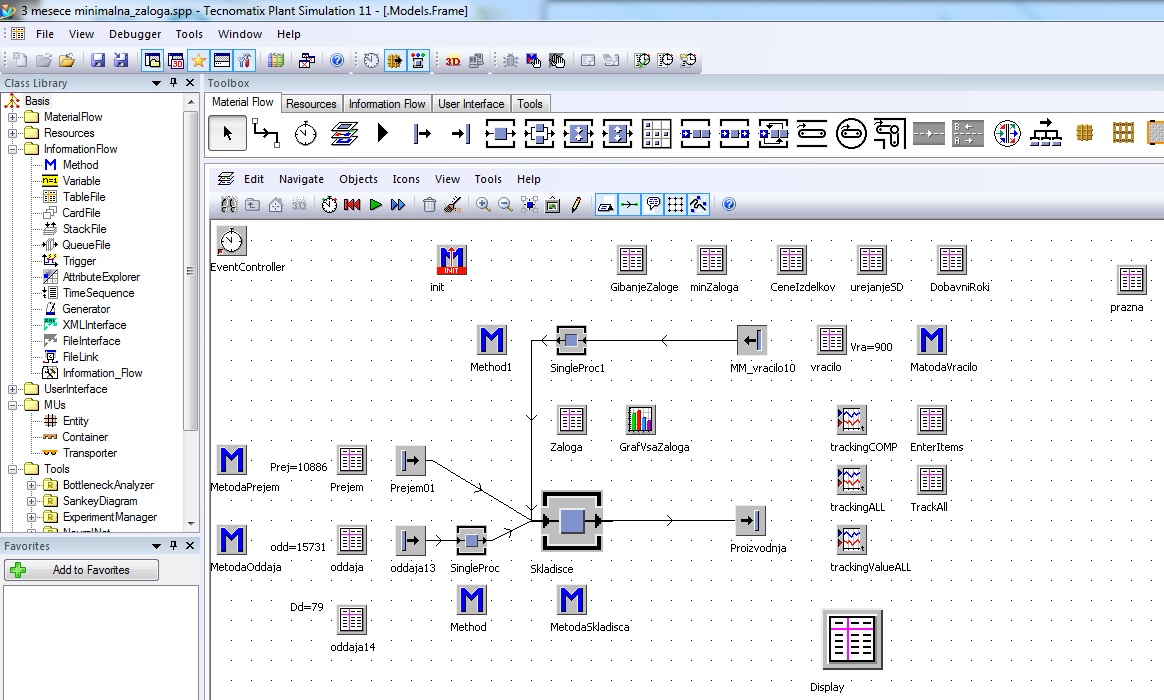Expand the MaterialFlow folder
1164x700 pixels.
[14, 117]
